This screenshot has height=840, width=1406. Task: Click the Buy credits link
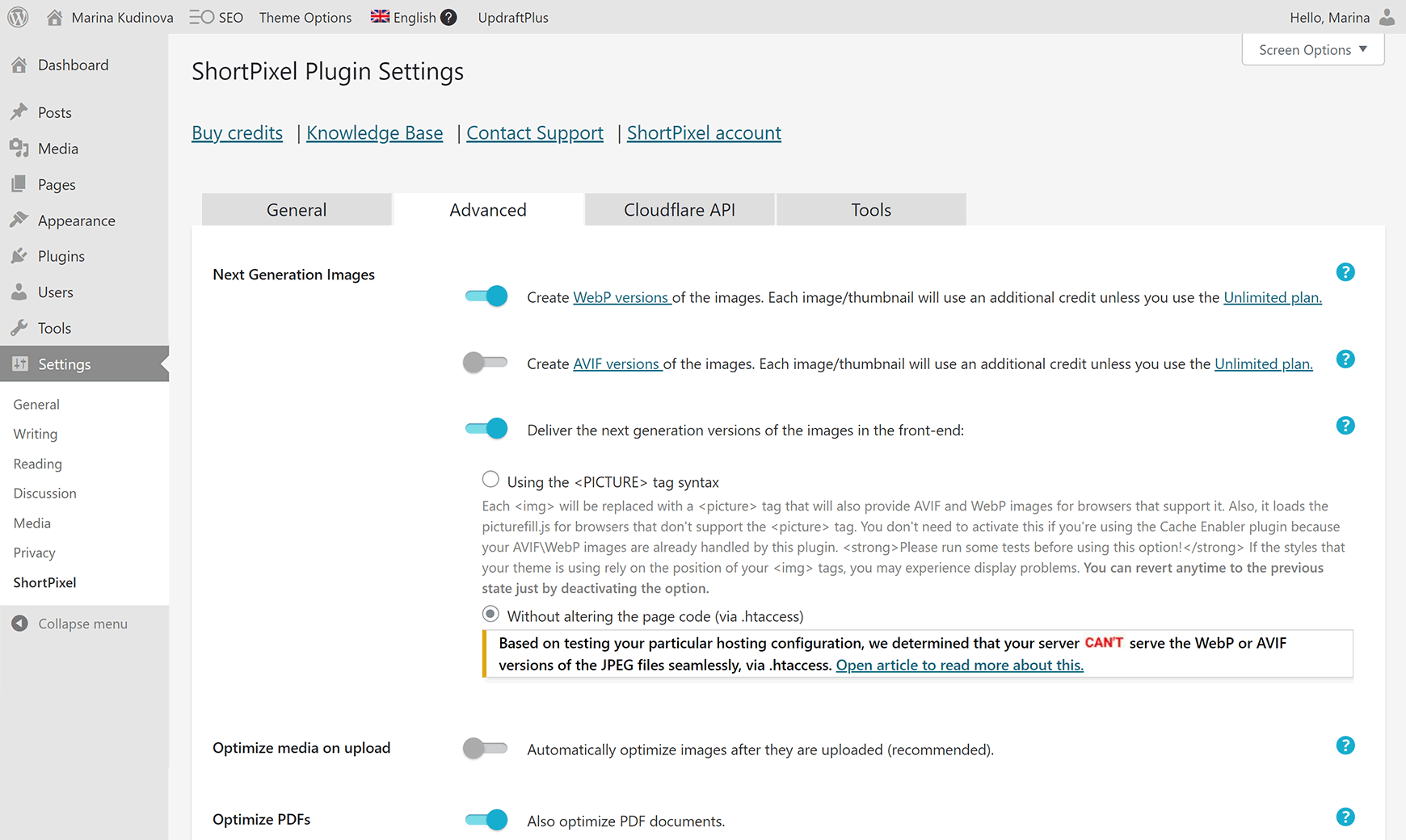click(x=237, y=132)
